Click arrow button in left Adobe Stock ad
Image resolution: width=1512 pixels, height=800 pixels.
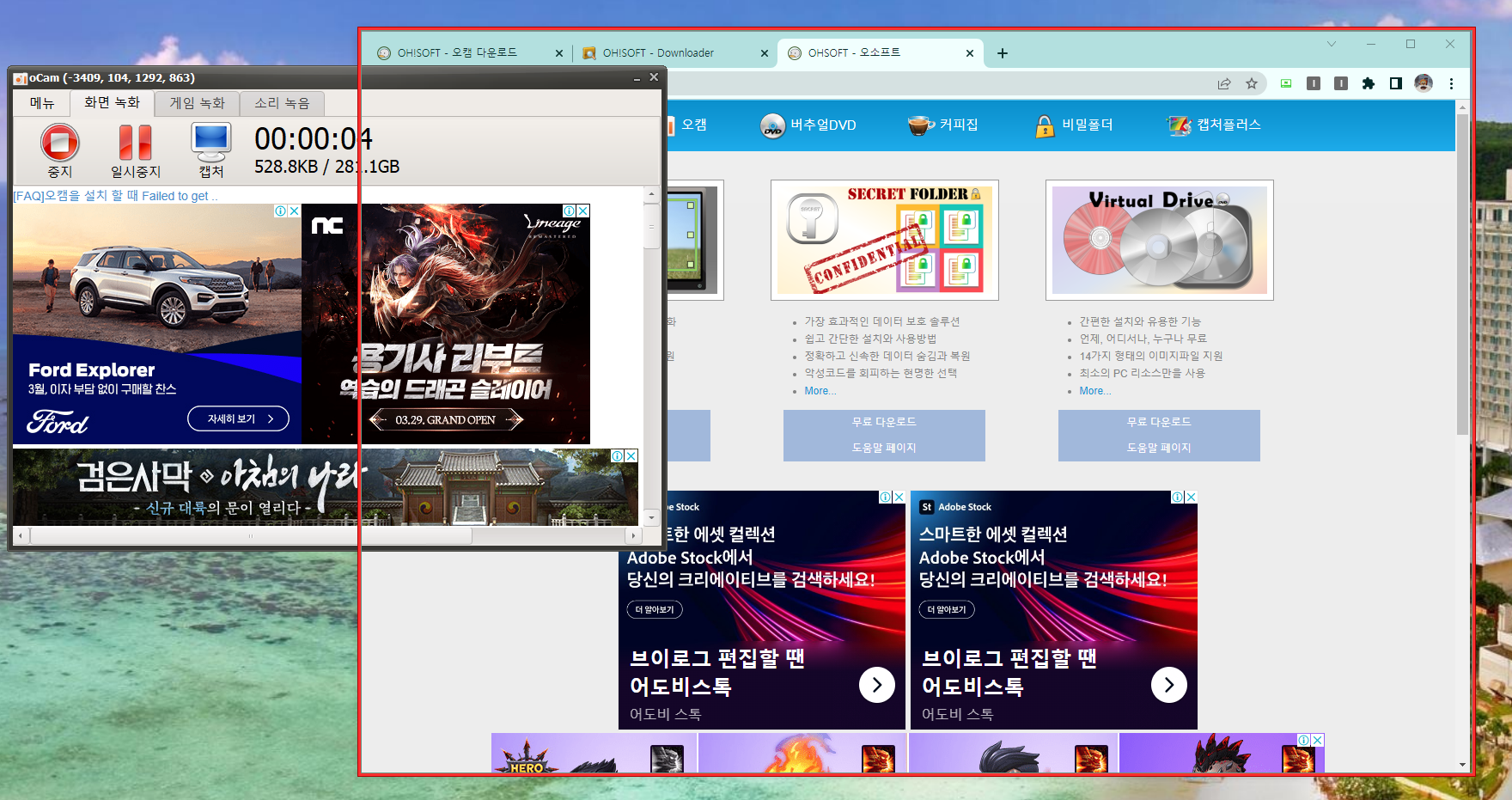(x=877, y=685)
